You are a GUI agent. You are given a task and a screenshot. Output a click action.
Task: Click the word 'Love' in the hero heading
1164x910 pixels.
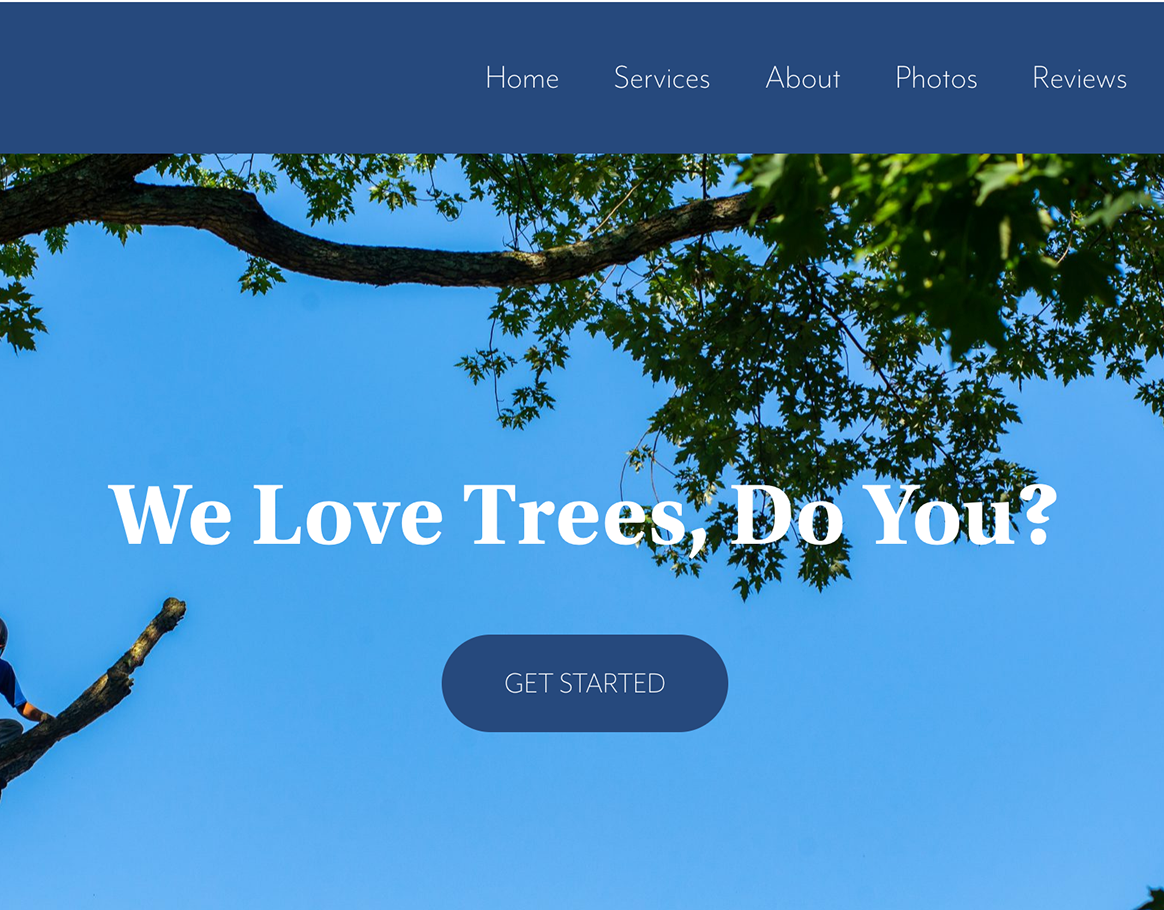coord(347,514)
